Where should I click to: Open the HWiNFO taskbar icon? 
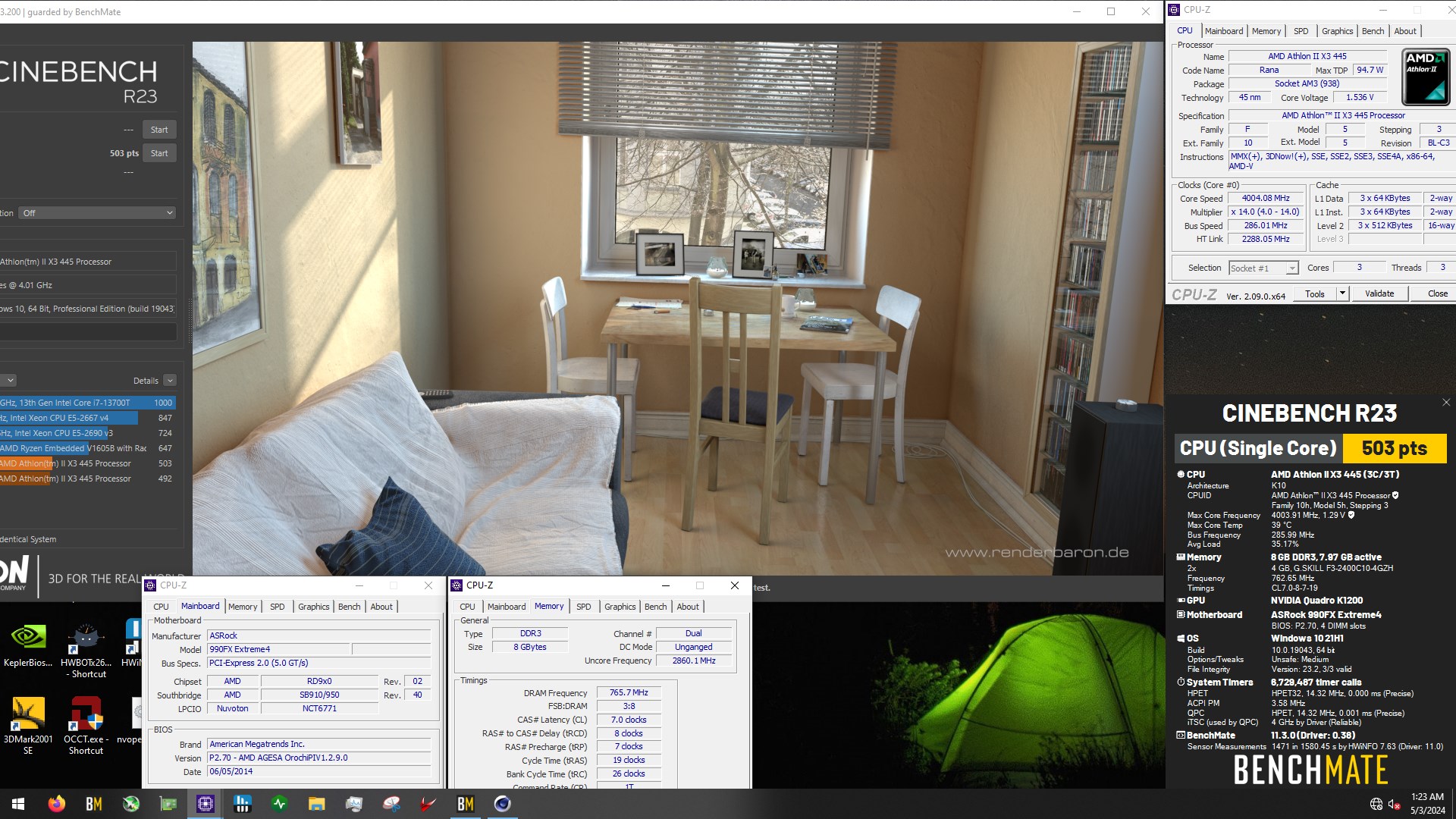(x=243, y=804)
